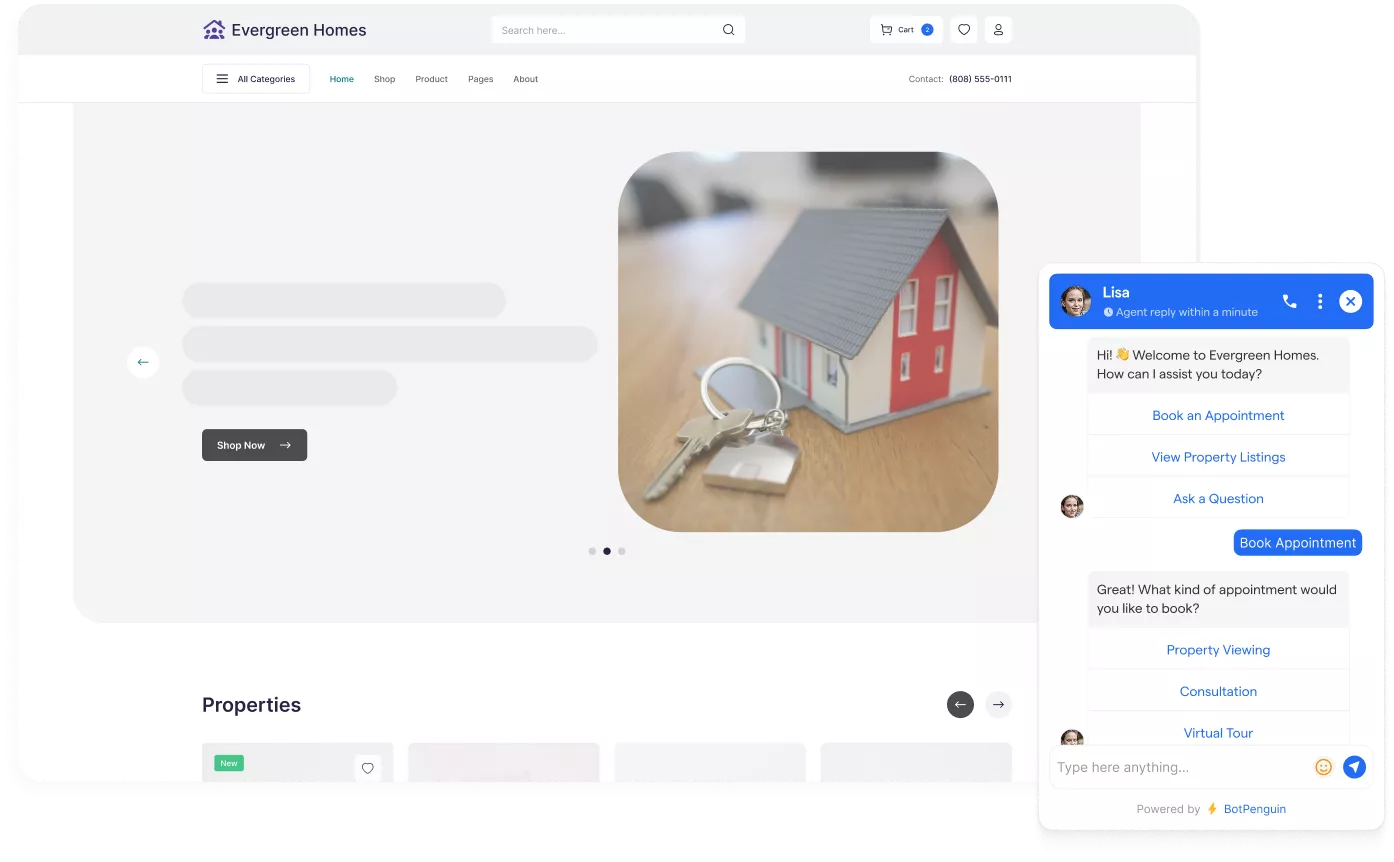Select the third carousel dot
Image resolution: width=1394 pixels, height=862 pixels.
point(621,551)
